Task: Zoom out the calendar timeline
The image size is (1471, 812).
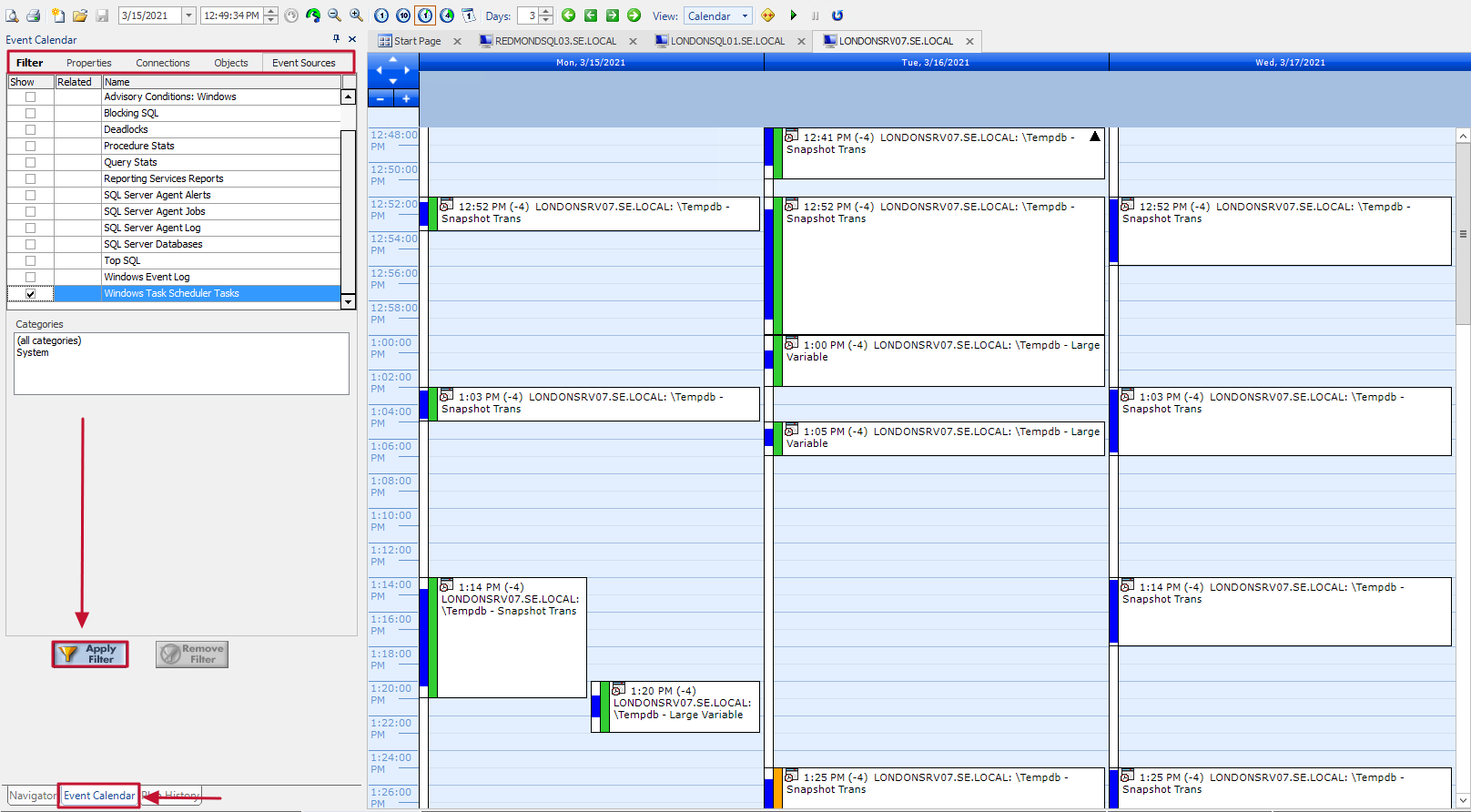Action: tap(334, 15)
